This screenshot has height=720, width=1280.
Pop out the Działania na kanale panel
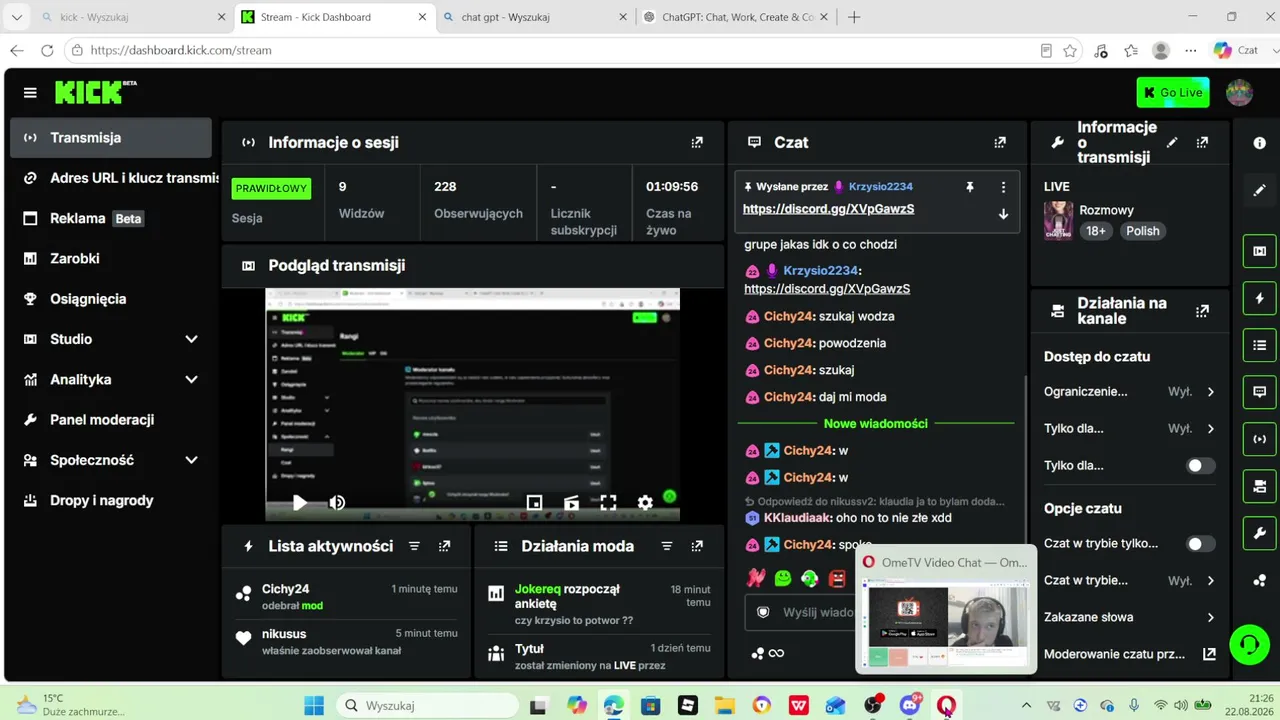tap(1202, 311)
